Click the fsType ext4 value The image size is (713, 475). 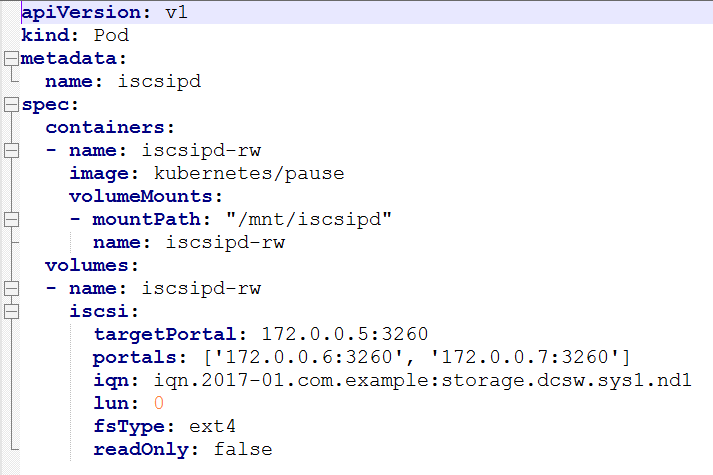click(212, 426)
